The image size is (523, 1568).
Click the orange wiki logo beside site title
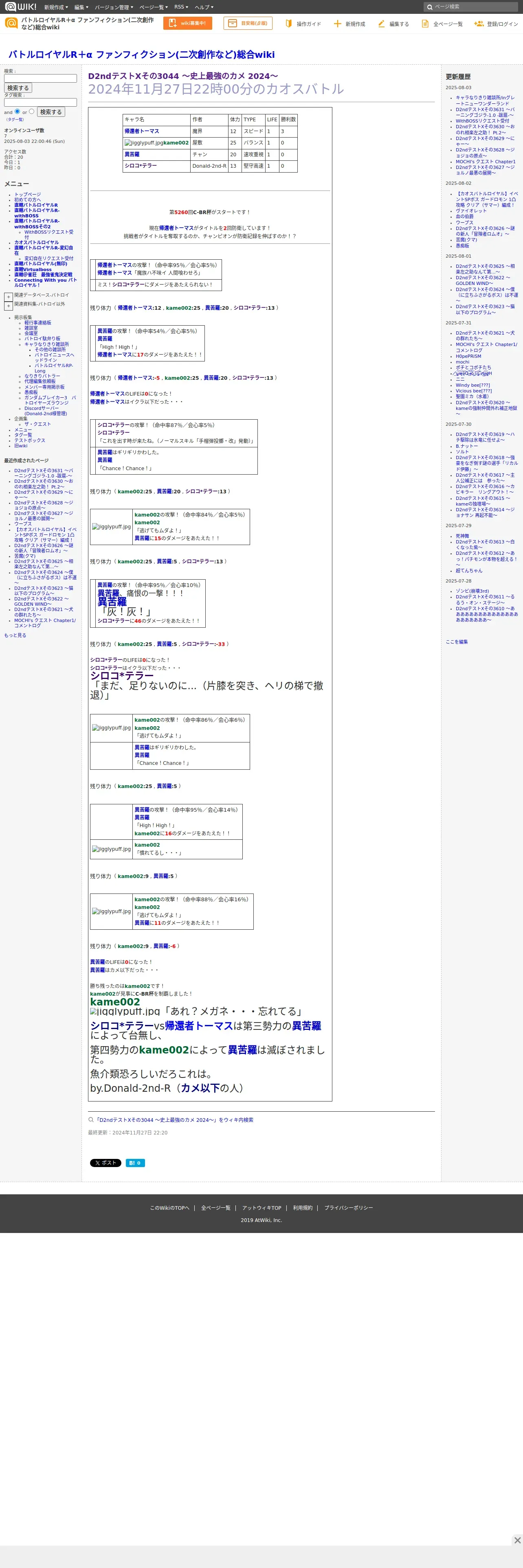click(11, 23)
